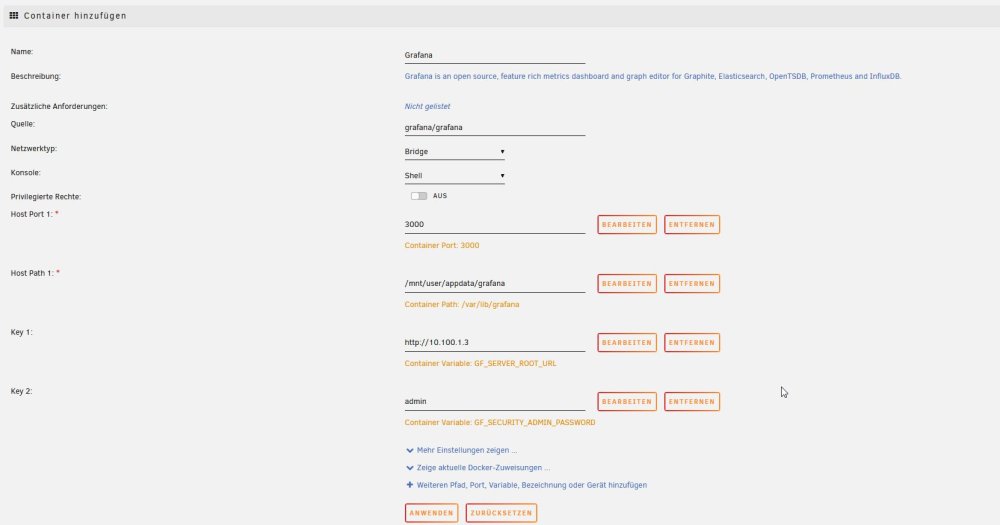Click Bearbeiten for Key 1
Viewport: 1000px width, 525px height.
click(x=627, y=343)
